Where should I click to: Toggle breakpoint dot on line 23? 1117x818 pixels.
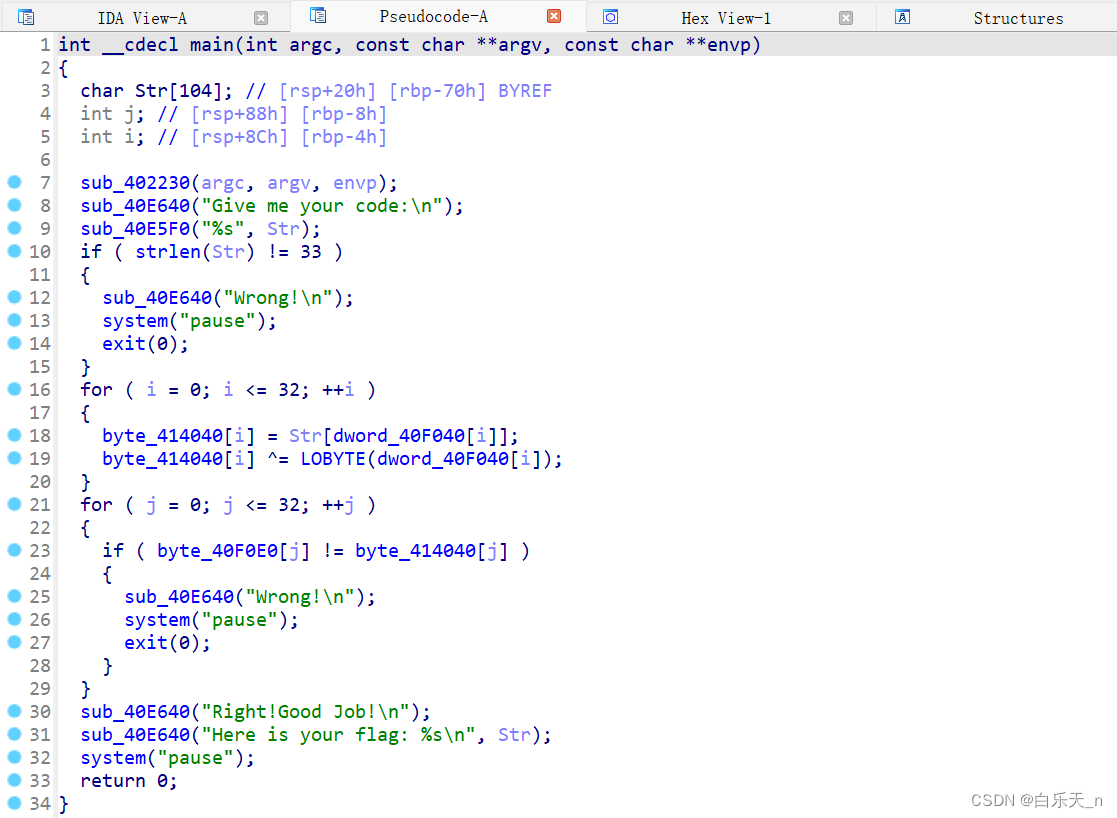pyautogui.click(x=14, y=550)
